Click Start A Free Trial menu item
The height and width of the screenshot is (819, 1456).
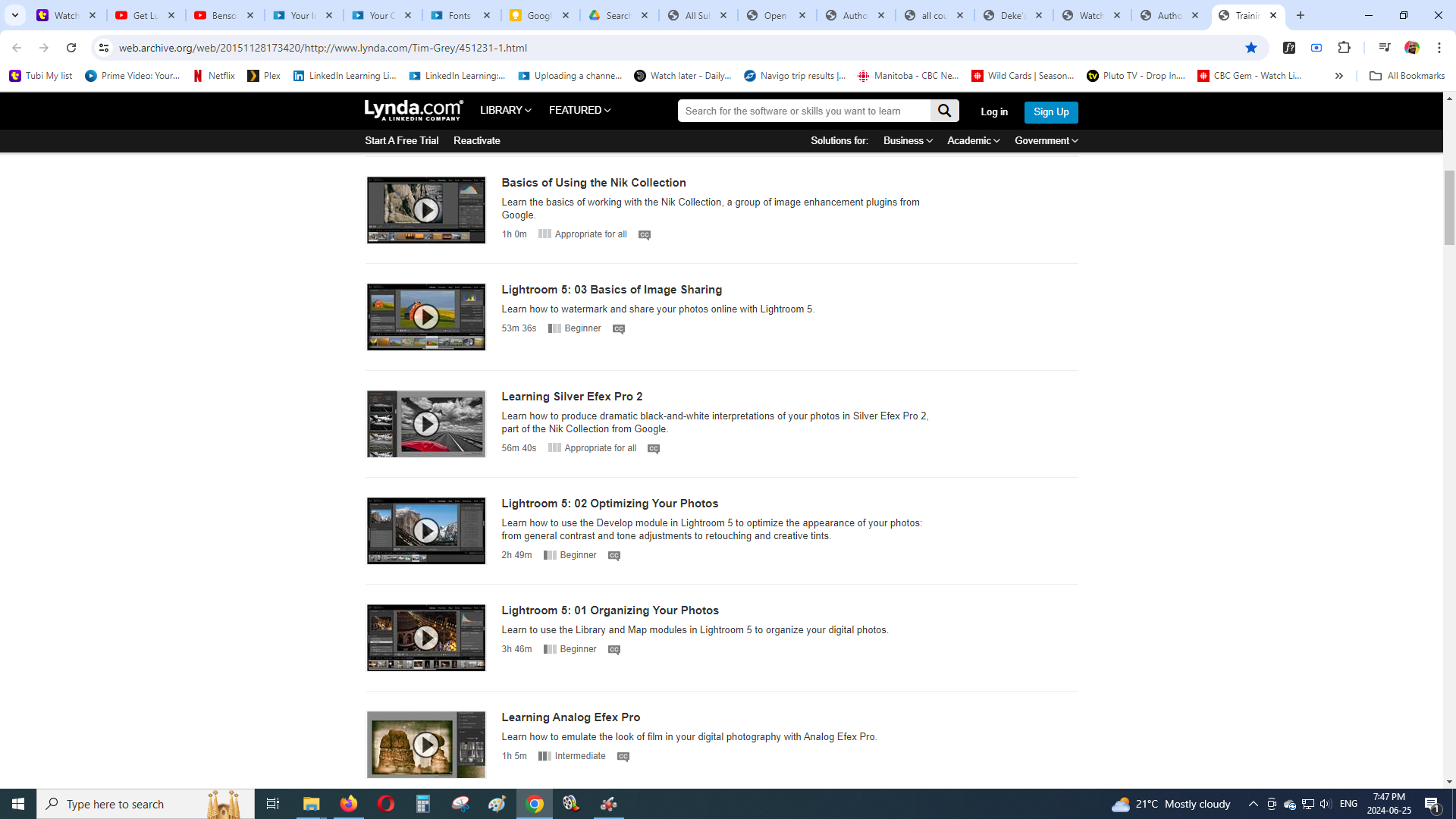click(401, 141)
